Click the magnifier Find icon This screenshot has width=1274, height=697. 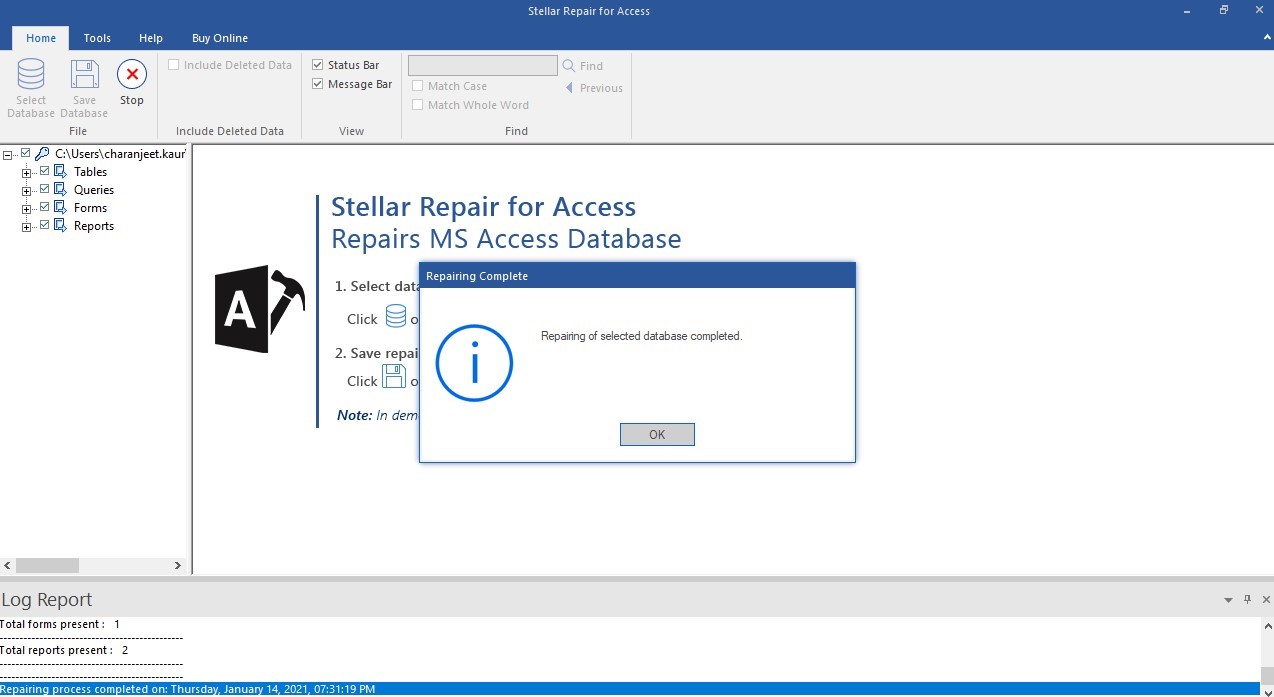(x=568, y=65)
